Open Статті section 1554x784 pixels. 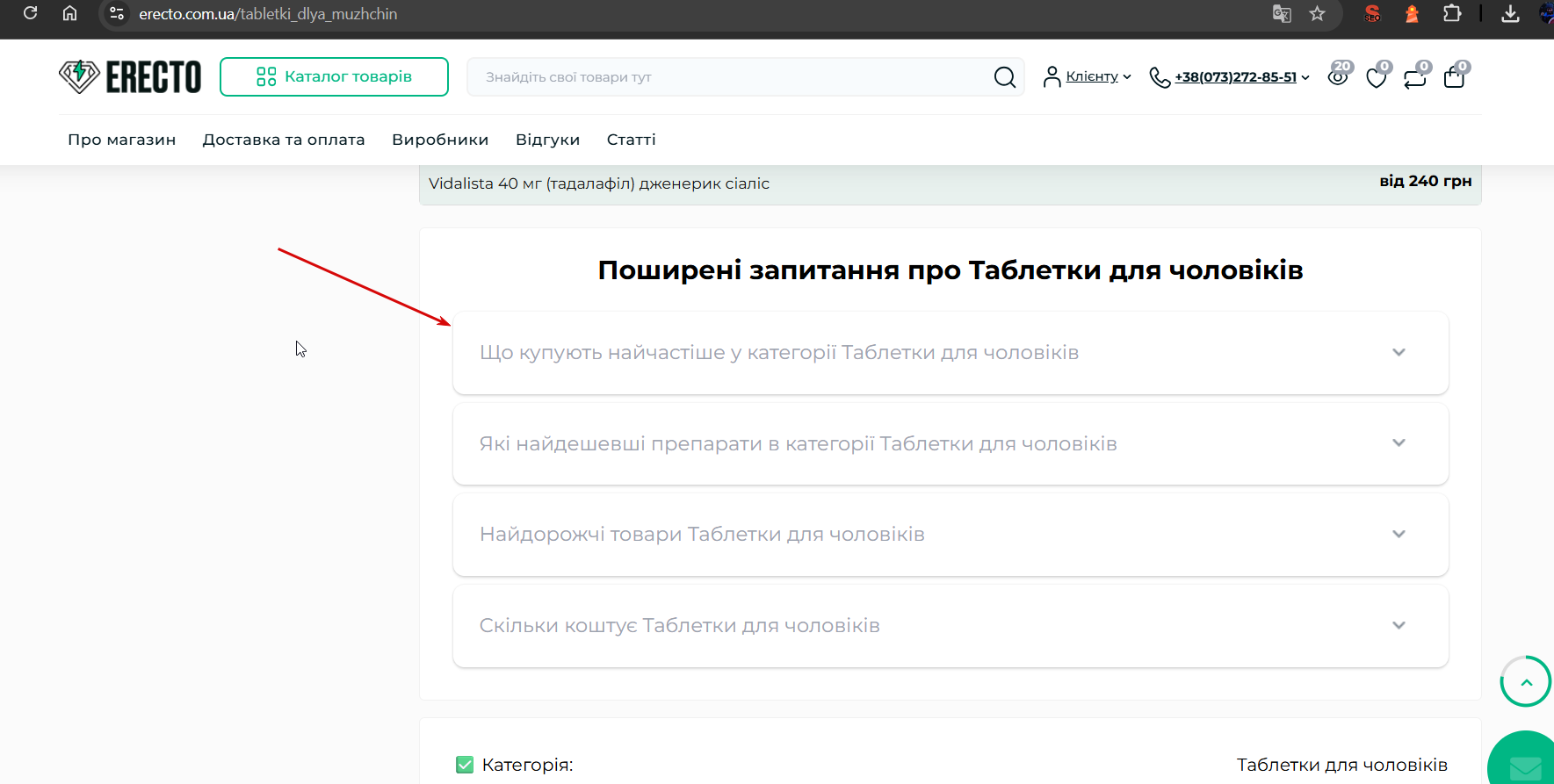coord(632,140)
